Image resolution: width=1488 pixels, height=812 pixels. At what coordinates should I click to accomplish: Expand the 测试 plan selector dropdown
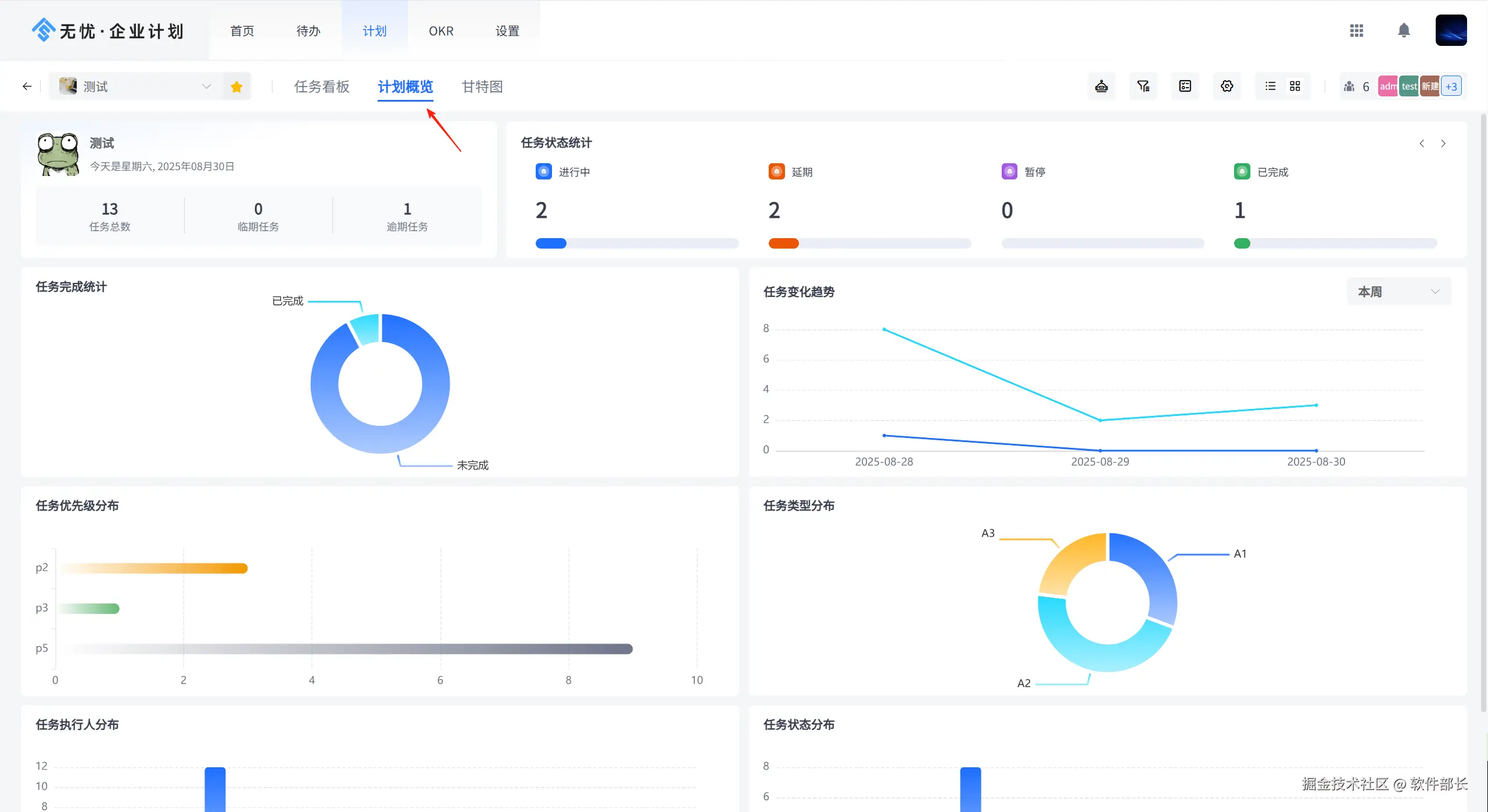pyautogui.click(x=206, y=87)
